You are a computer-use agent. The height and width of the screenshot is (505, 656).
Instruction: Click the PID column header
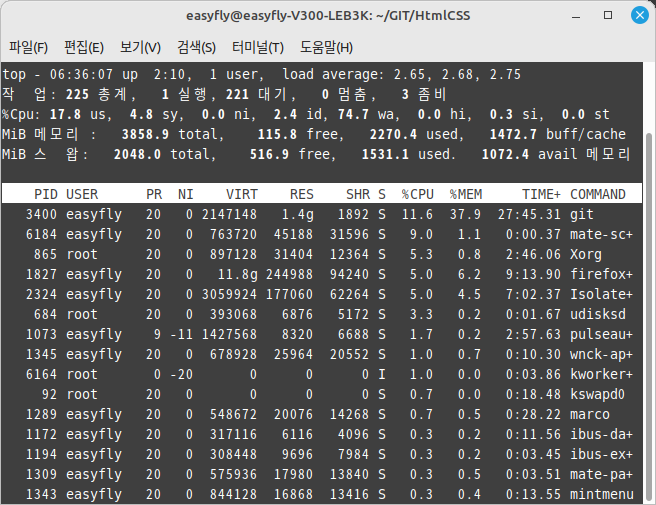click(46, 194)
